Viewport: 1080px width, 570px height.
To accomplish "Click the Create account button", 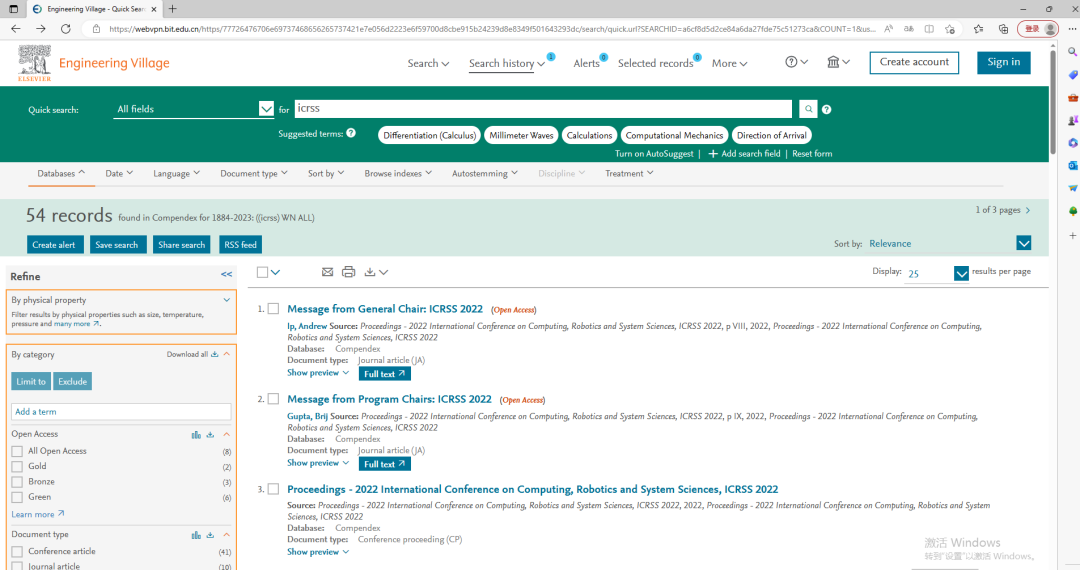I will 914,63.
